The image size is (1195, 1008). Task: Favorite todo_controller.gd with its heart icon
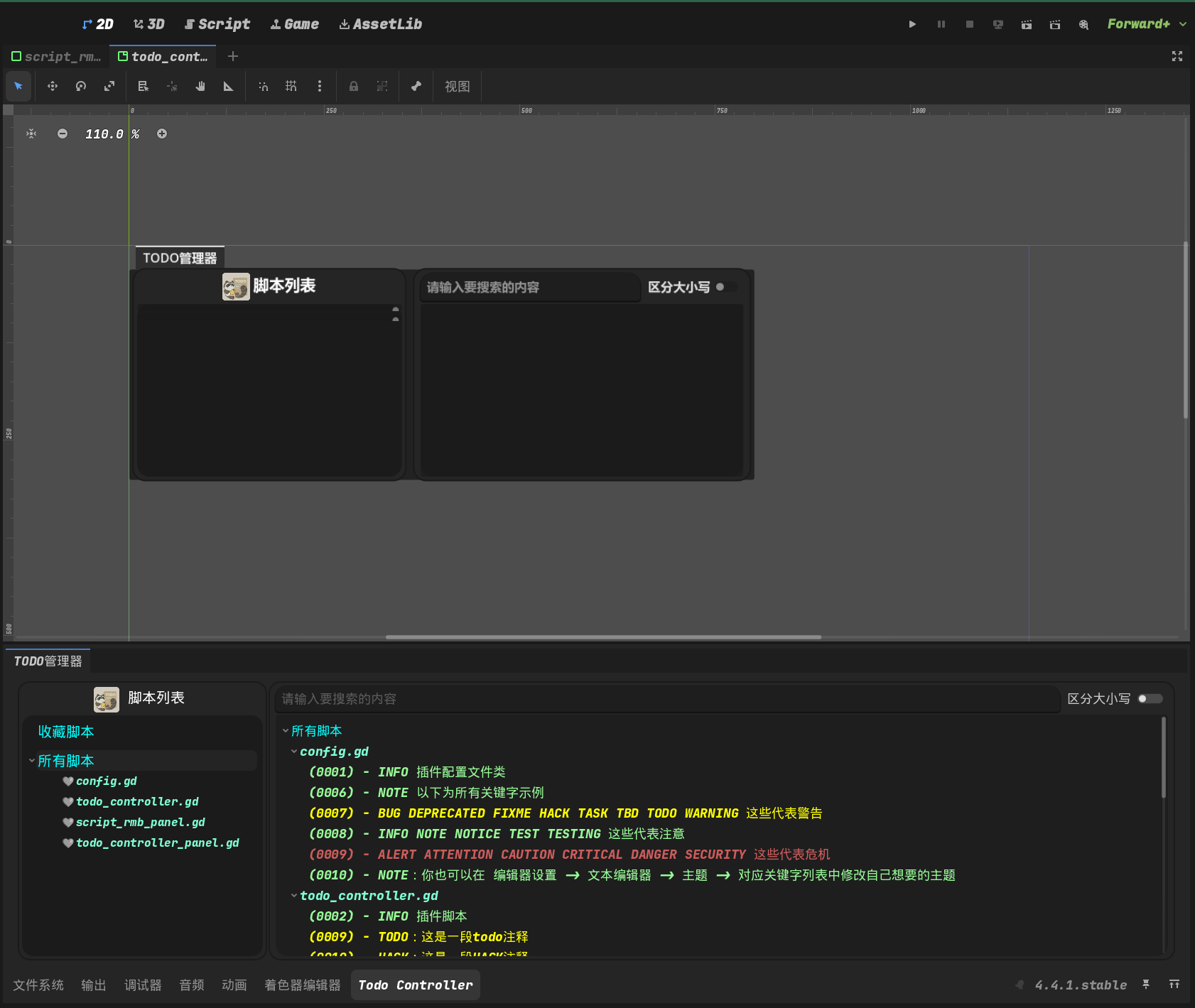(68, 802)
